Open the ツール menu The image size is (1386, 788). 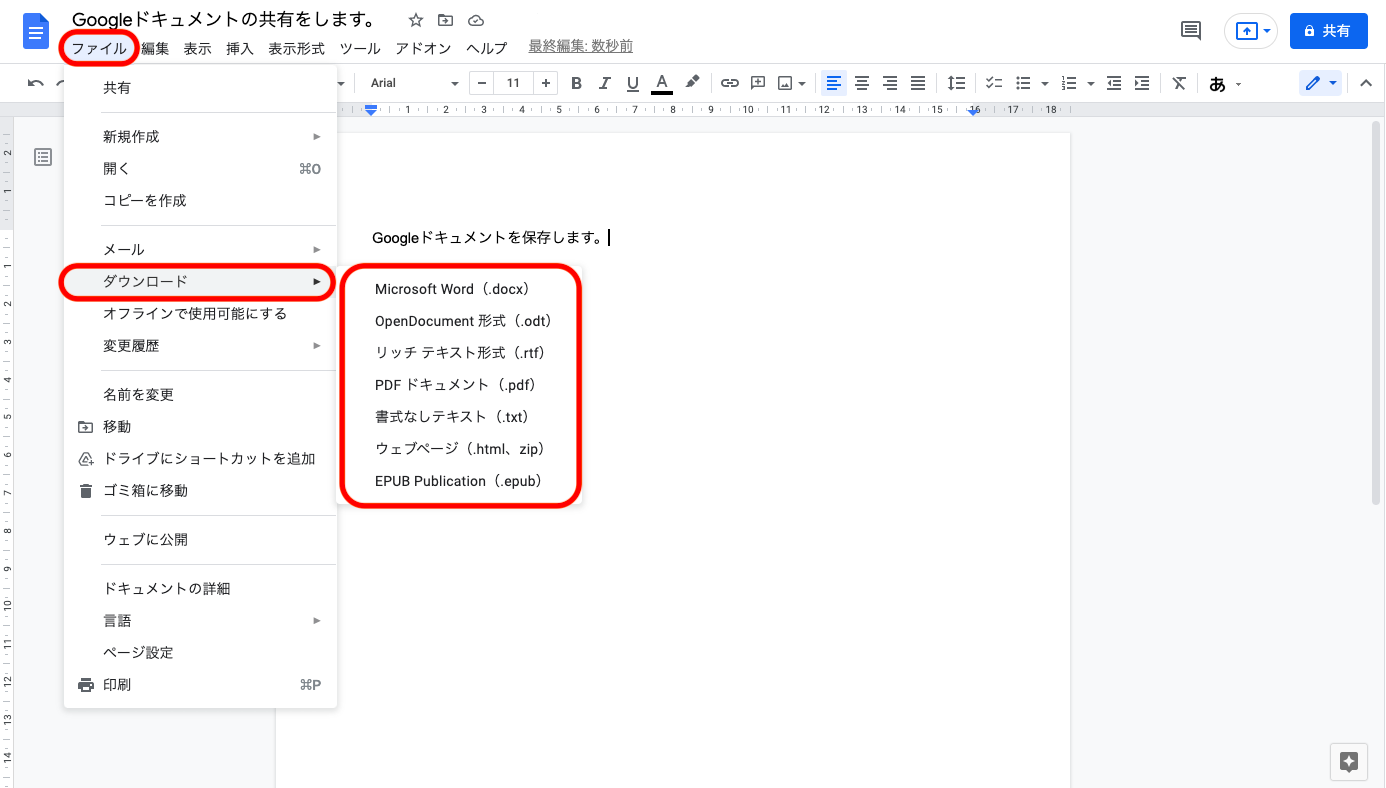(x=360, y=48)
